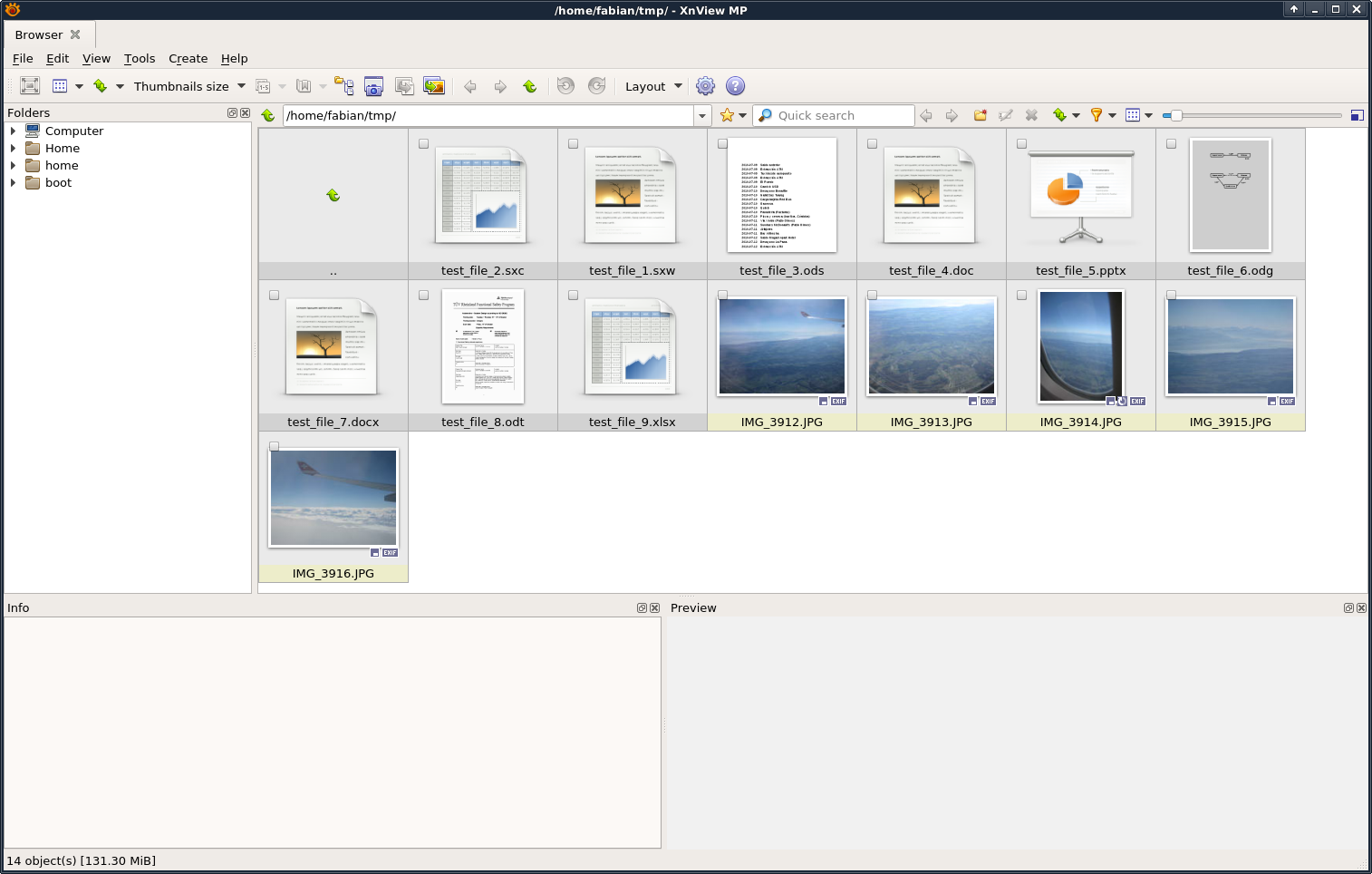
Task: Click the thumbnail zoom slider handle
Action: [x=1175, y=115]
